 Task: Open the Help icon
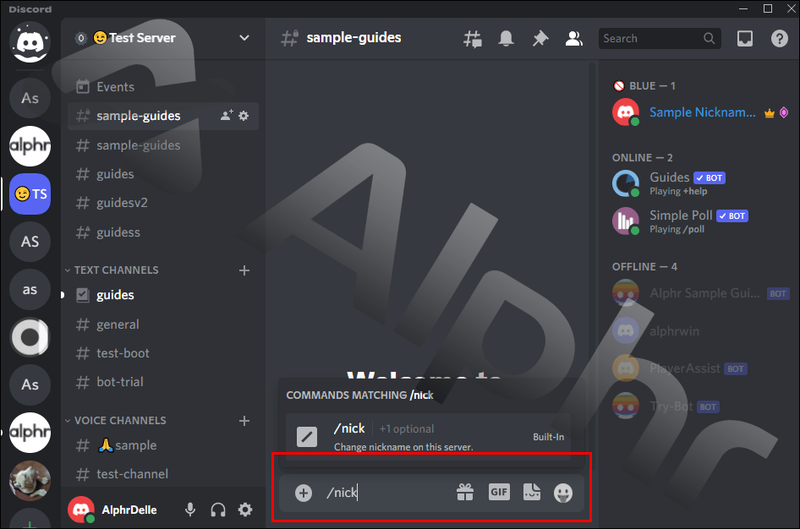coord(779,38)
